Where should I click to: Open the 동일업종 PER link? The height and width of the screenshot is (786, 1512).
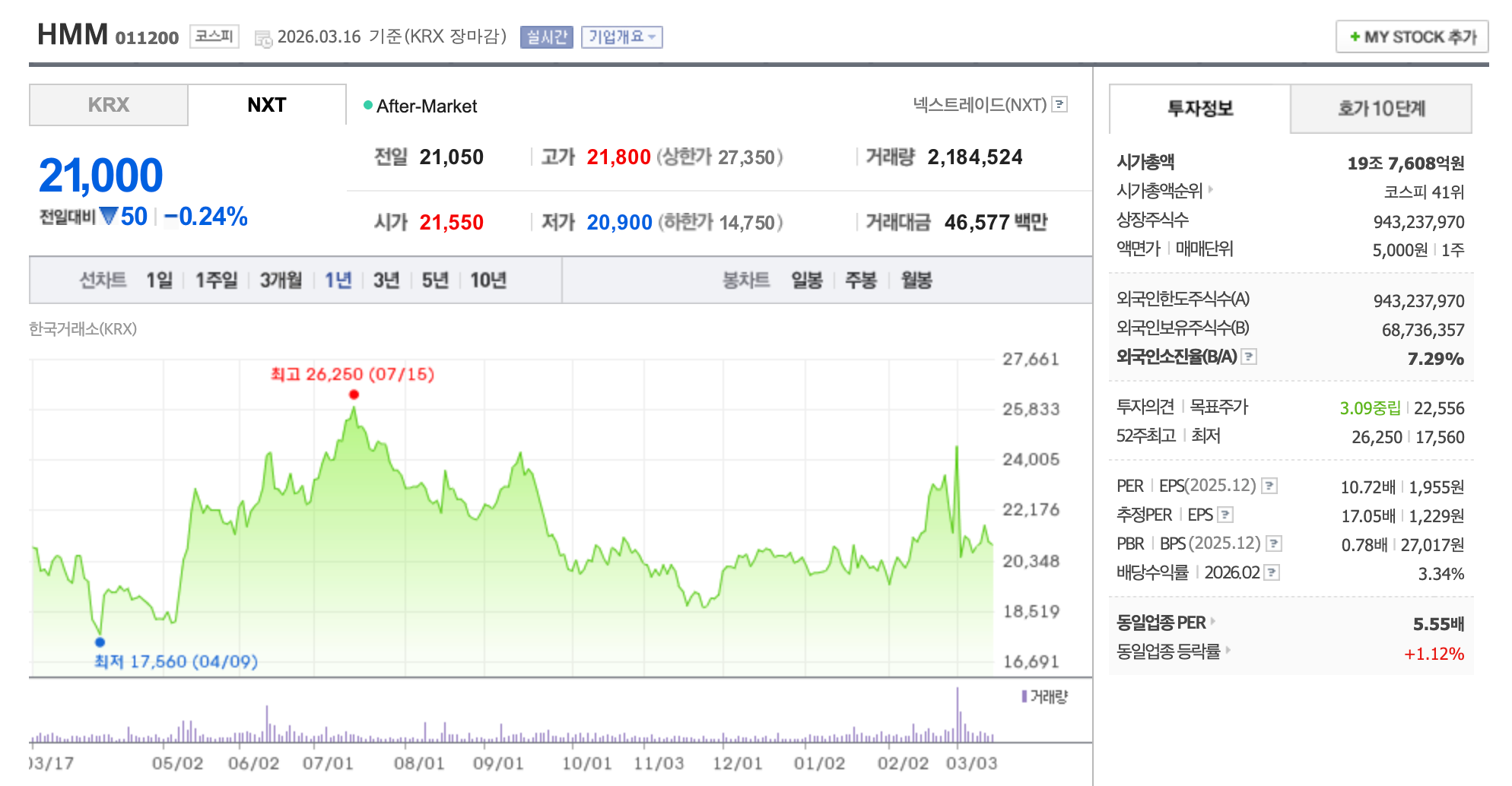(x=1161, y=623)
